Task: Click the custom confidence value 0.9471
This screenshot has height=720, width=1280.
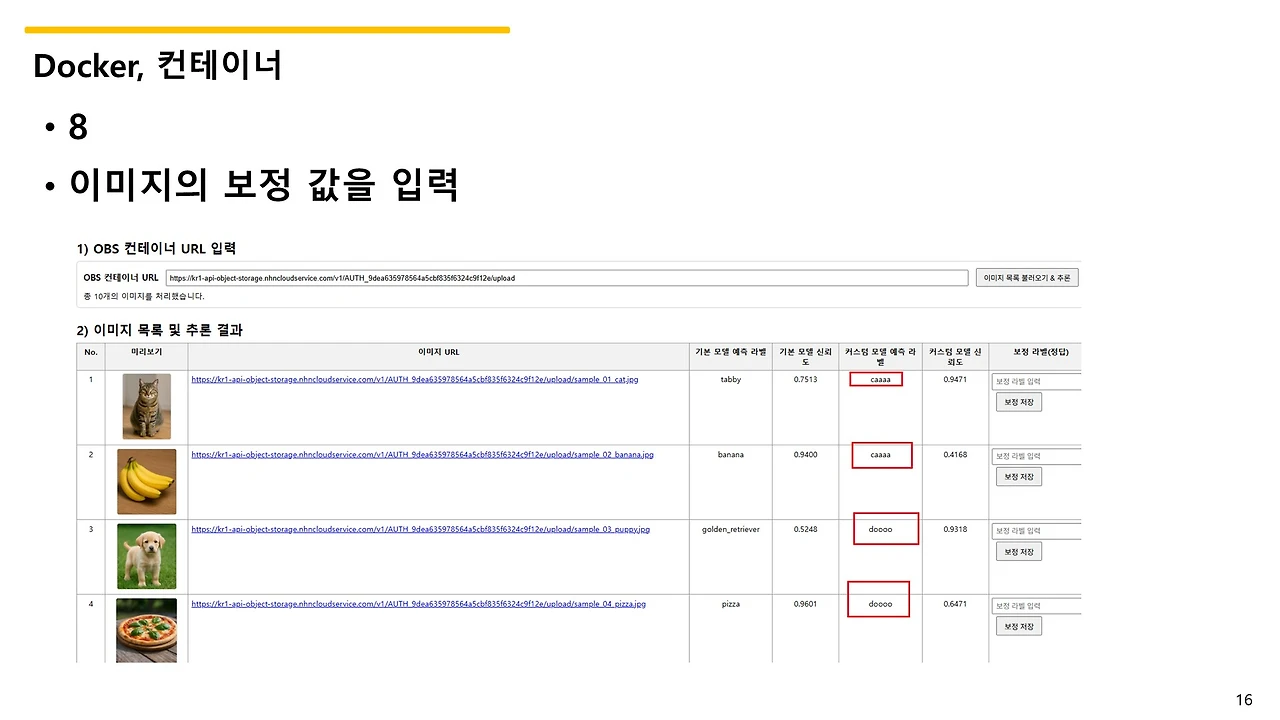Action: point(955,380)
